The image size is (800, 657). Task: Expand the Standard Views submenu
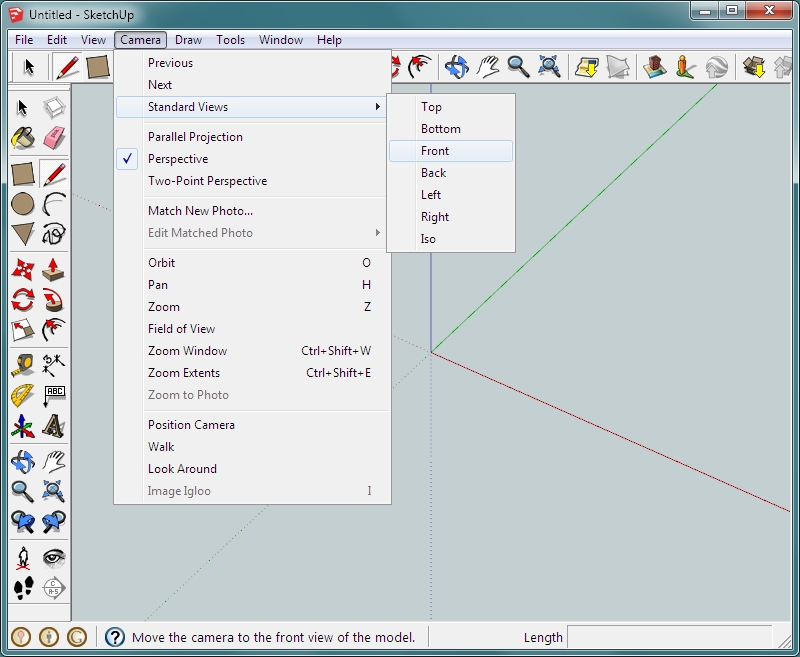click(251, 107)
